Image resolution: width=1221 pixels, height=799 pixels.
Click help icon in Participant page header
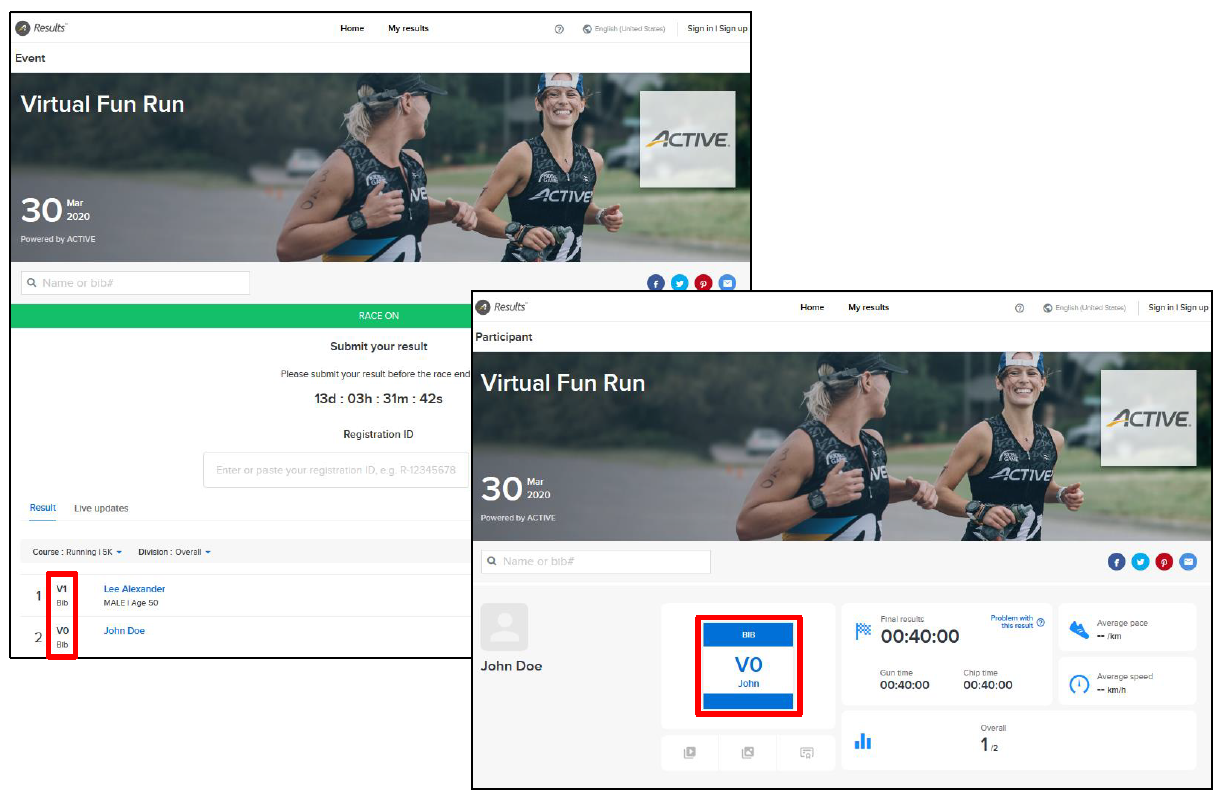click(1019, 308)
